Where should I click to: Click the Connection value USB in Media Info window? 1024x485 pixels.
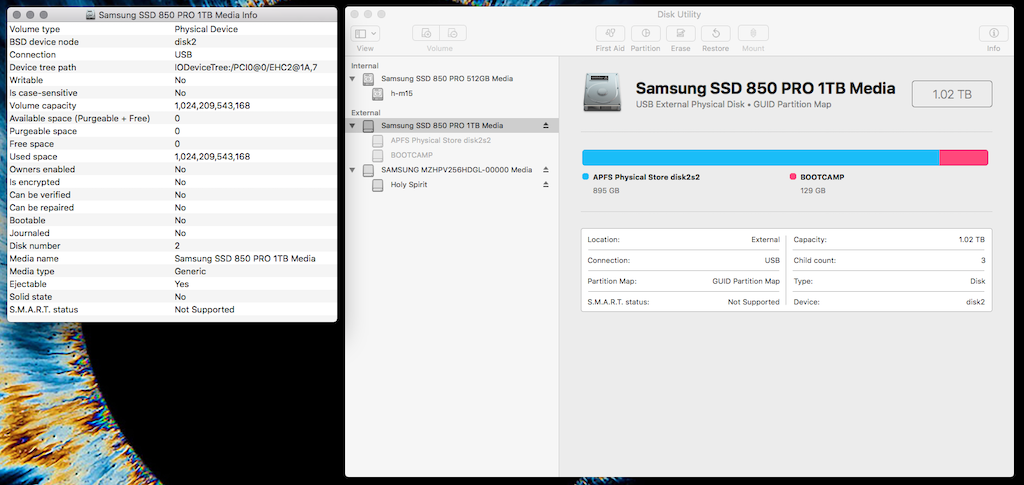point(183,55)
